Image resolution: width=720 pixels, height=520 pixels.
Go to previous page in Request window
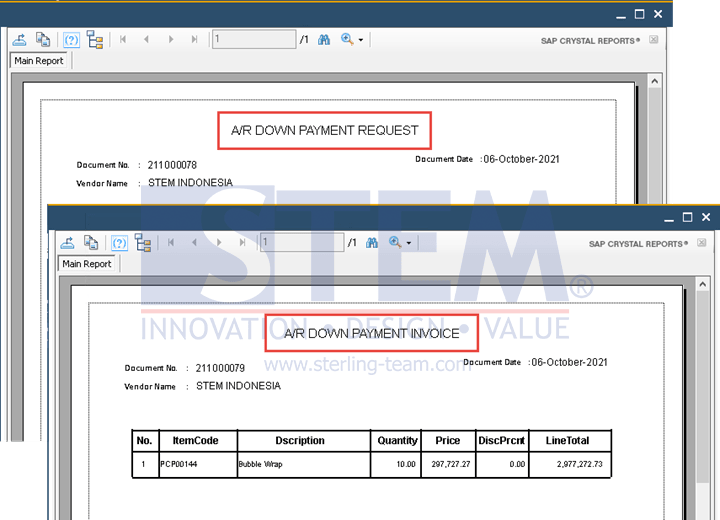(146, 40)
